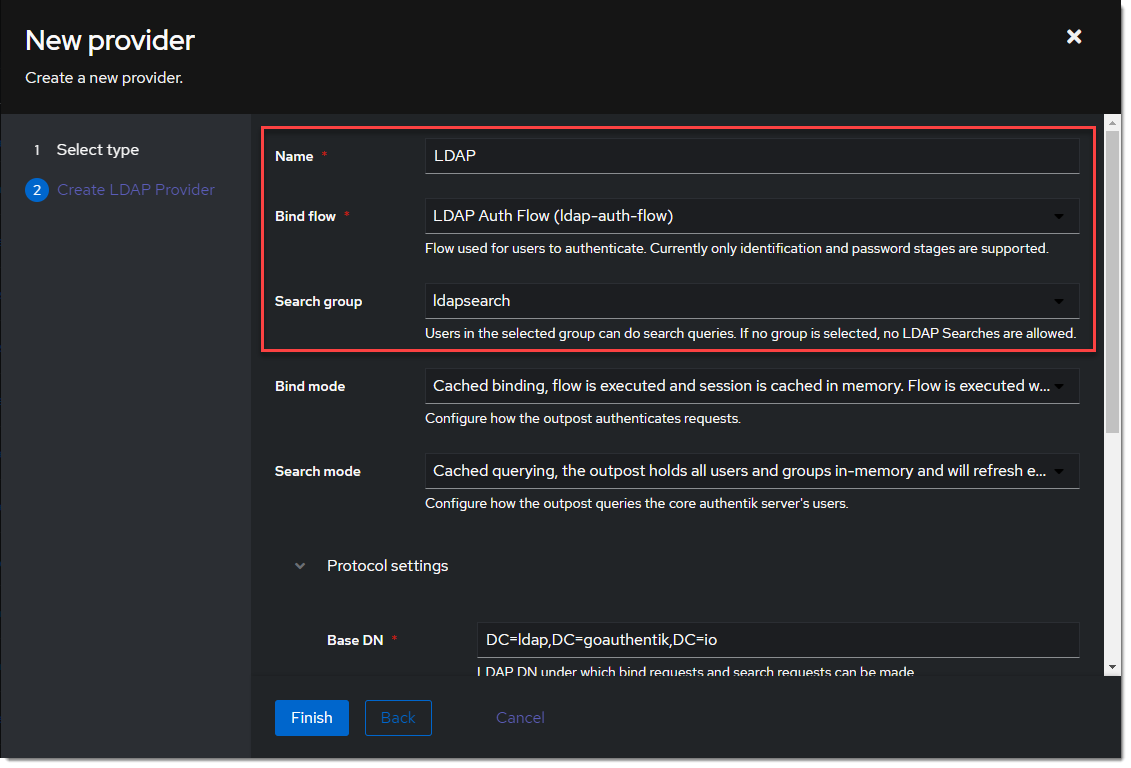This screenshot has height=768, width=1131.
Task: Focus the Name text field
Action: 751,156
